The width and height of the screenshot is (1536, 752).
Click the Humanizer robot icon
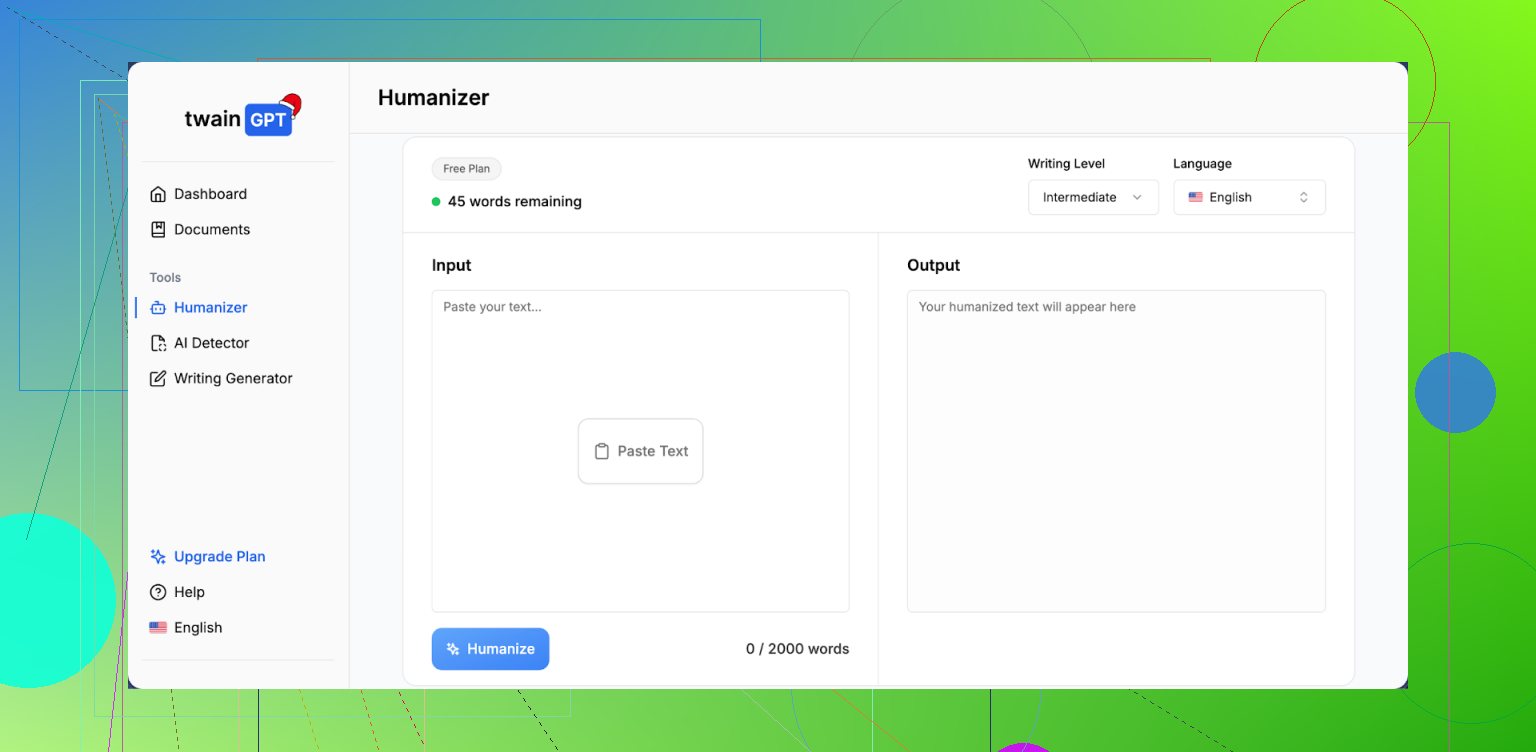(158, 308)
